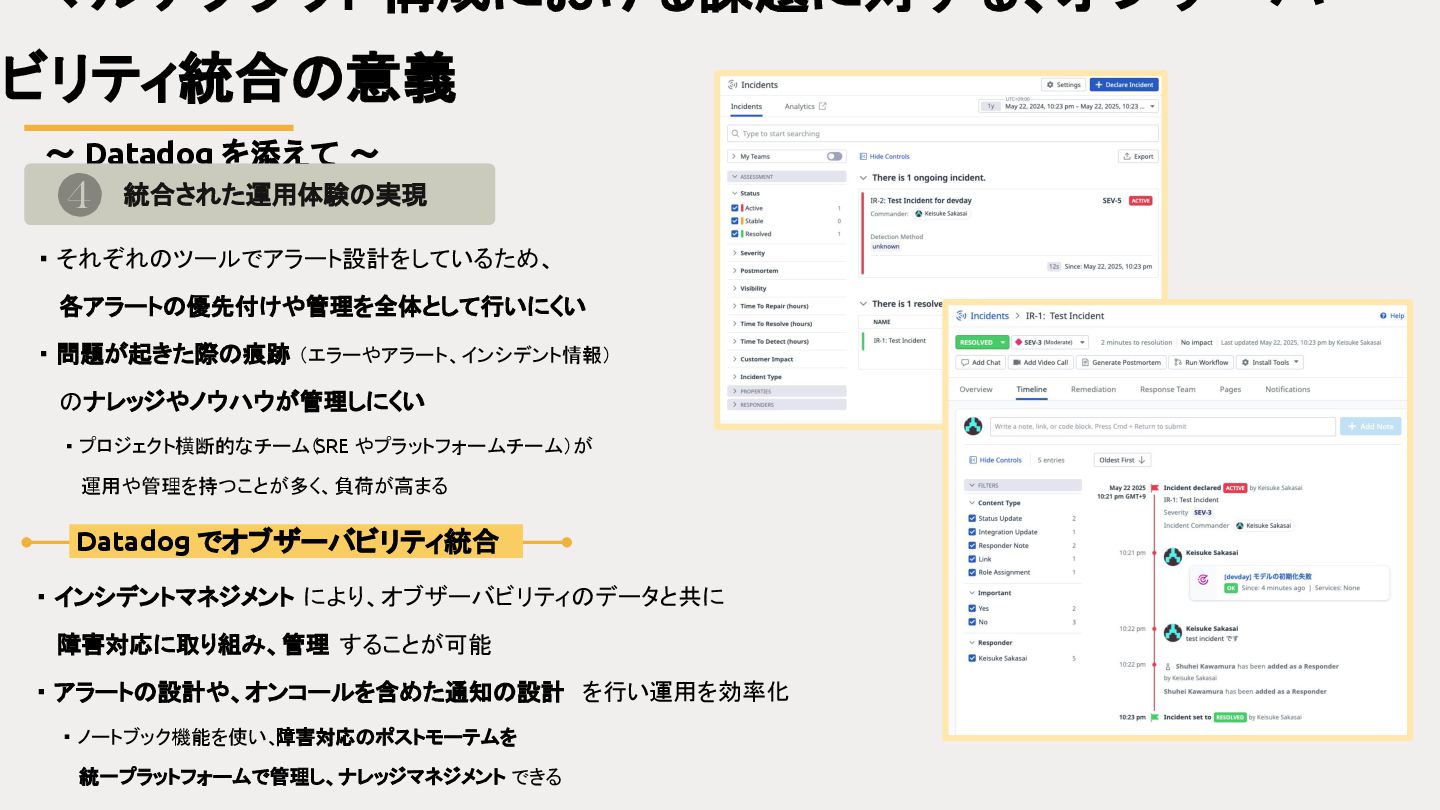The height and width of the screenshot is (810, 1440).
Task: Open the Install Tools dropdown
Action: (x=1270, y=362)
